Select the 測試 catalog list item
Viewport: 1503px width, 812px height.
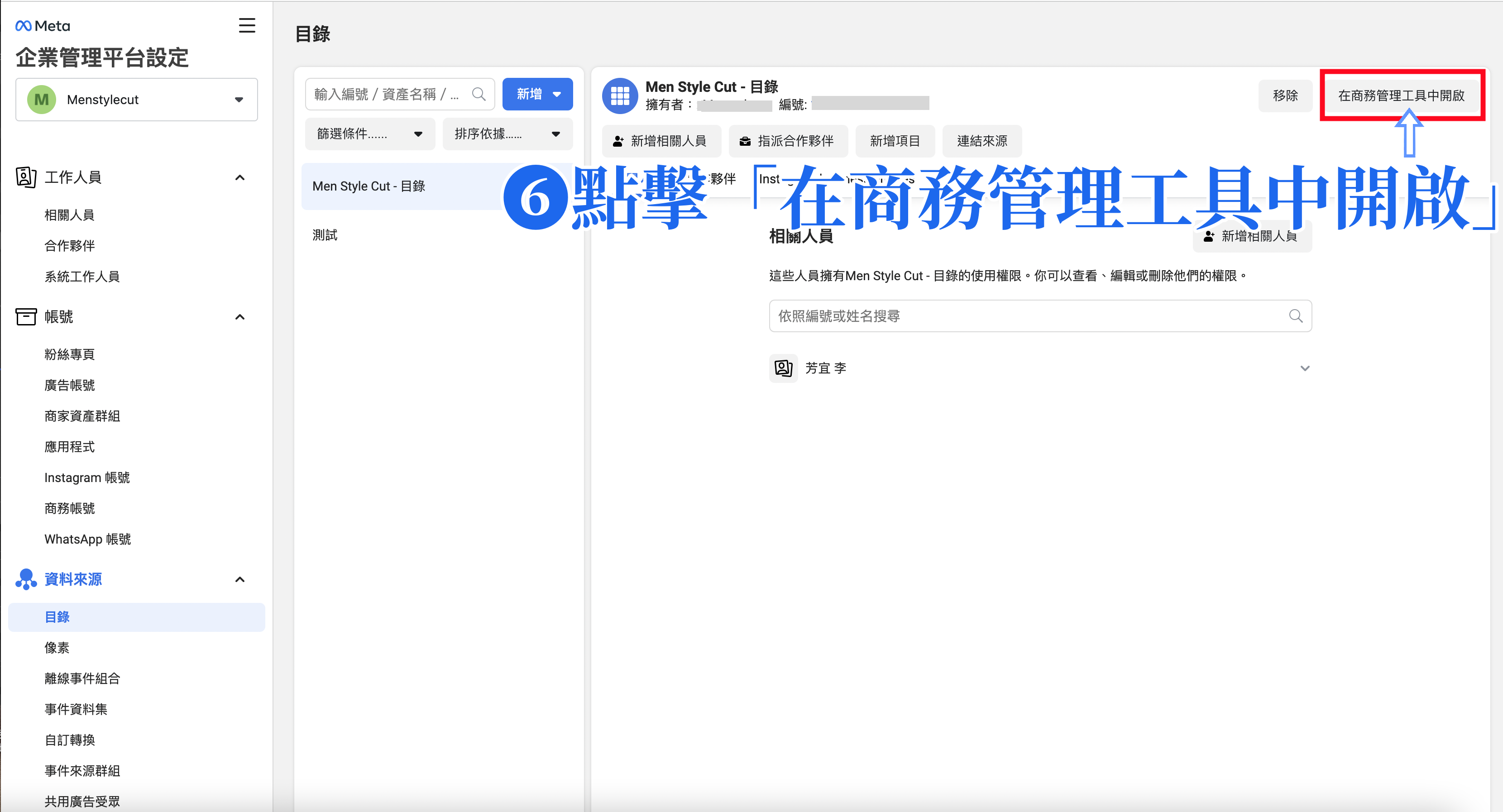tap(438, 235)
